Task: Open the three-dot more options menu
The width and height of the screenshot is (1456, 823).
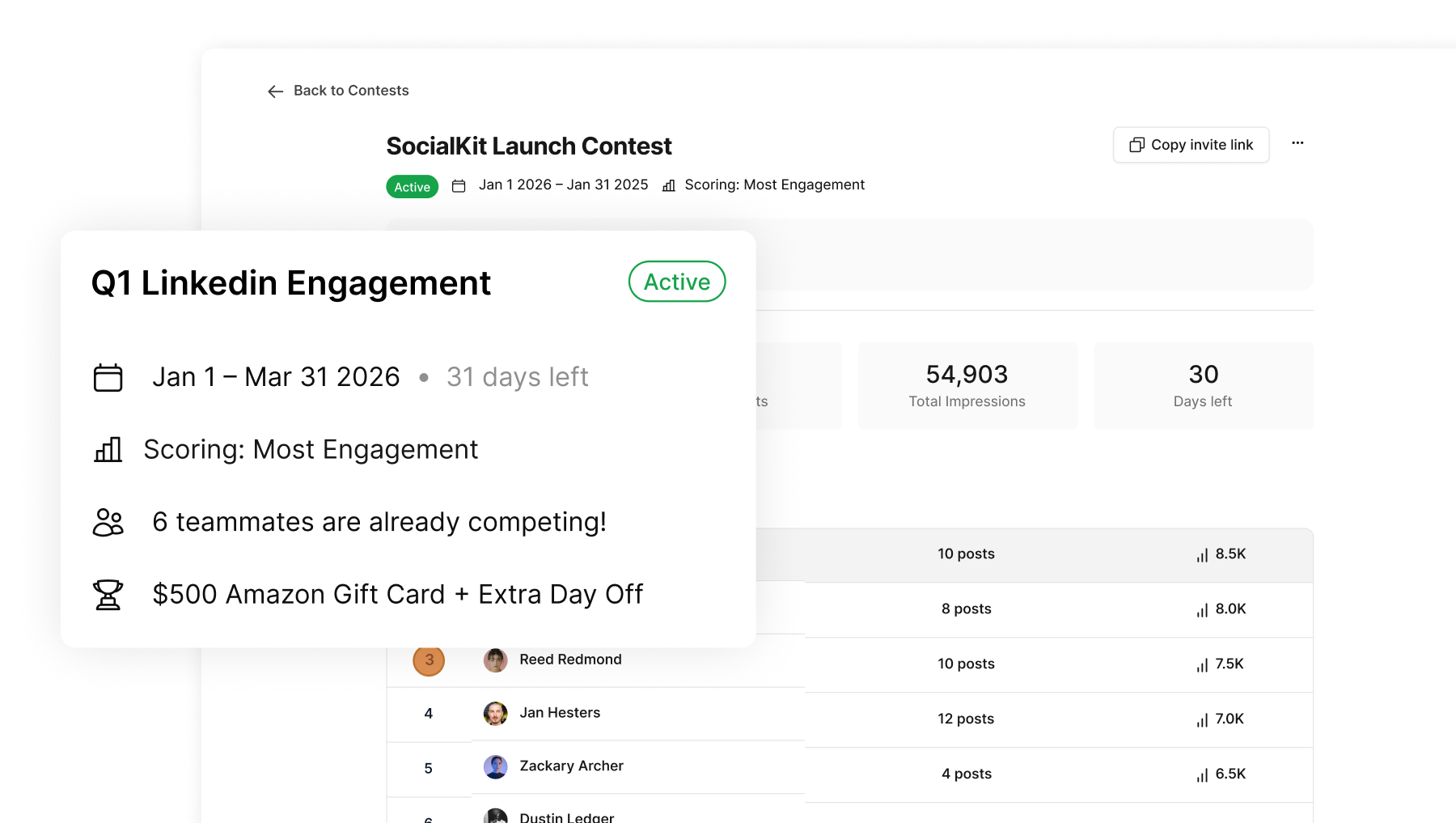Action: tap(1297, 143)
